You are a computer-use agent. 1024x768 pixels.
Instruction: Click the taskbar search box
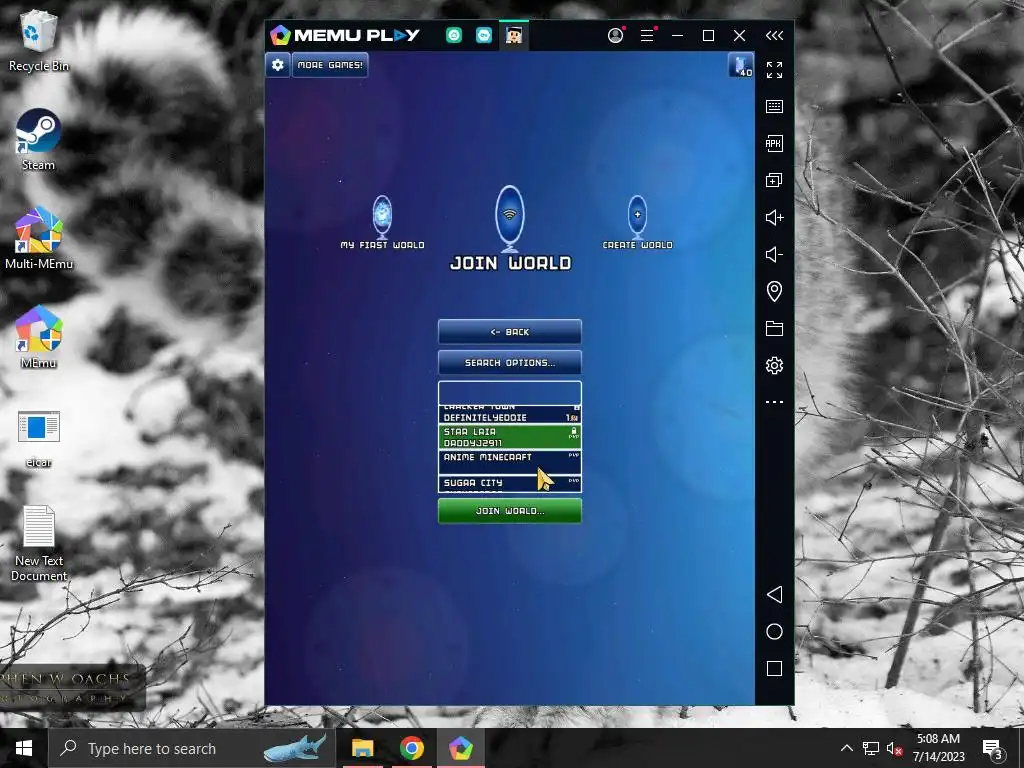[x=192, y=748]
